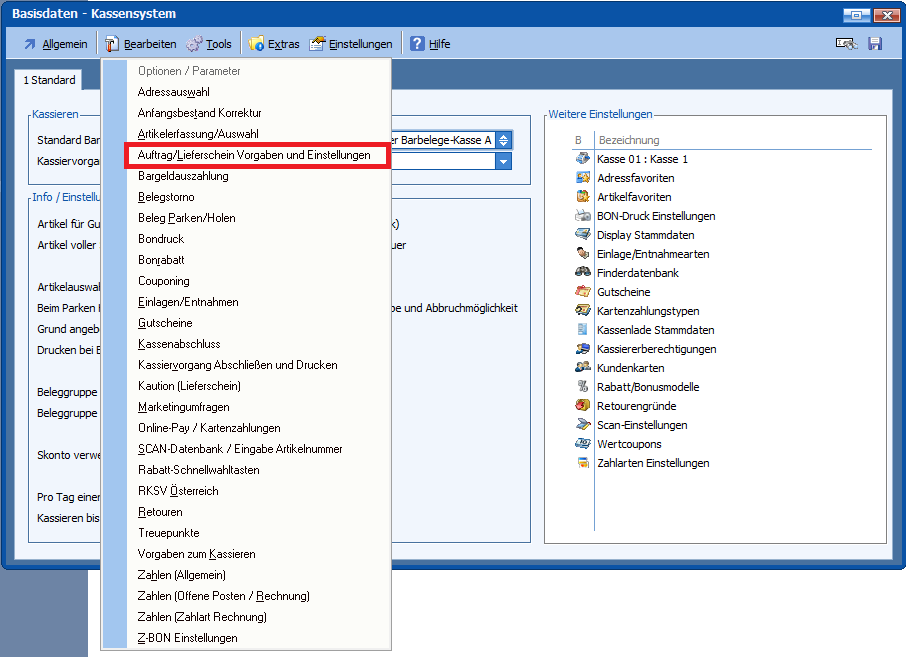Switch to the 1 Standard tab

50,80
